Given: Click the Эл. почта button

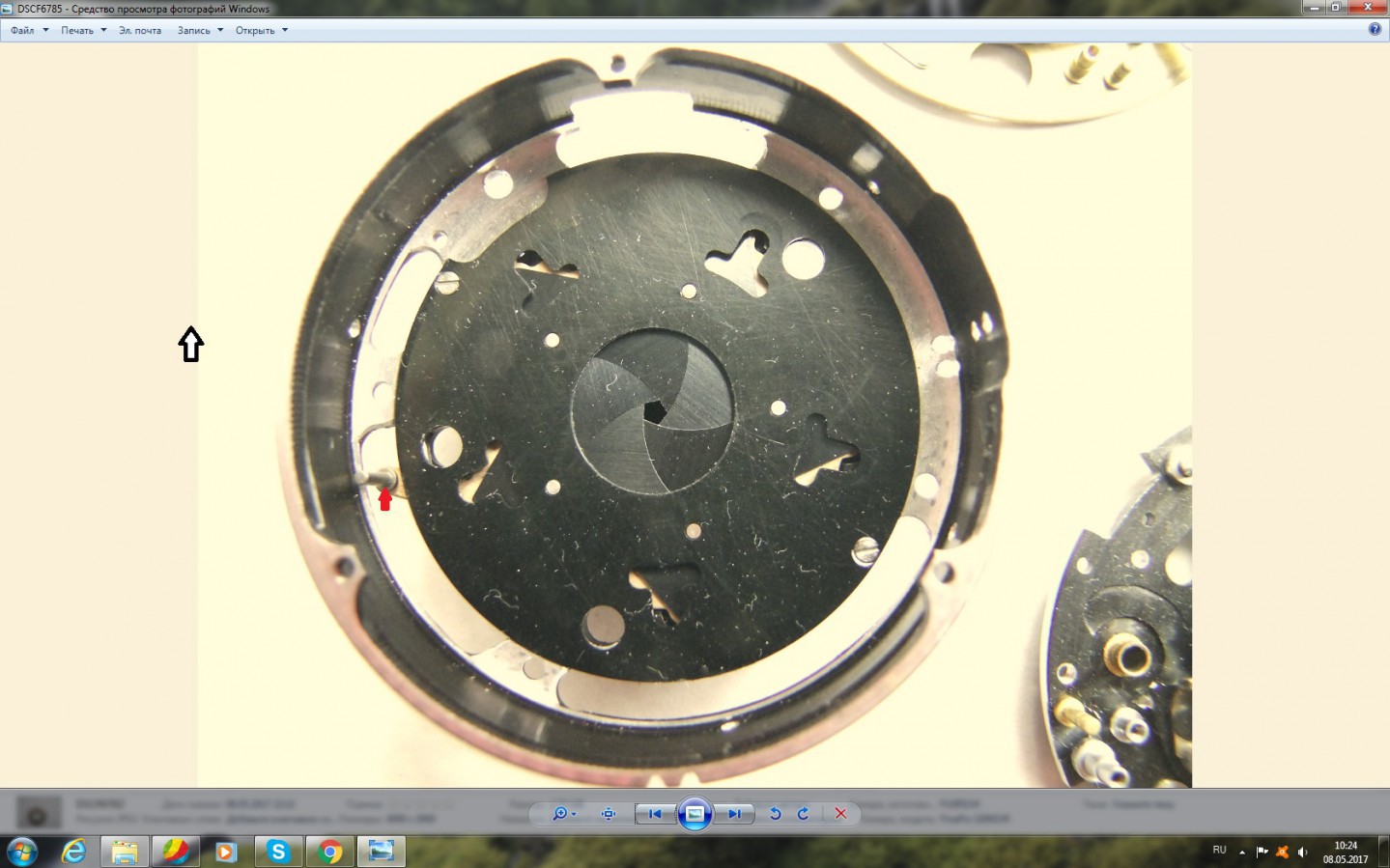Looking at the screenshot, I should coord(140,30).
